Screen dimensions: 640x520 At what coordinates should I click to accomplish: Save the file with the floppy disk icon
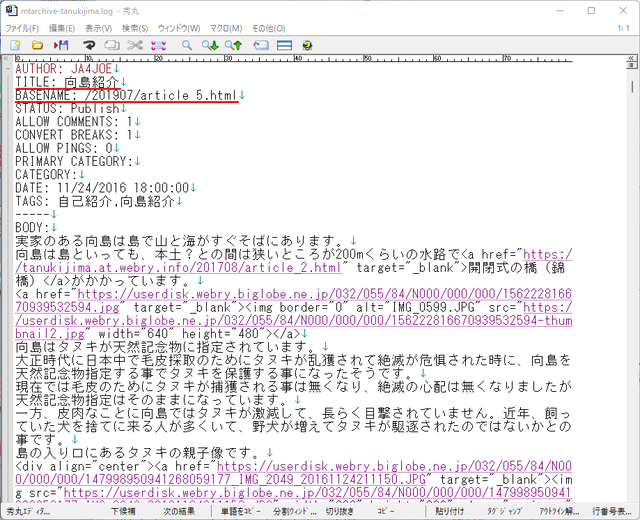pyautogui.click(x=61, y=45)
